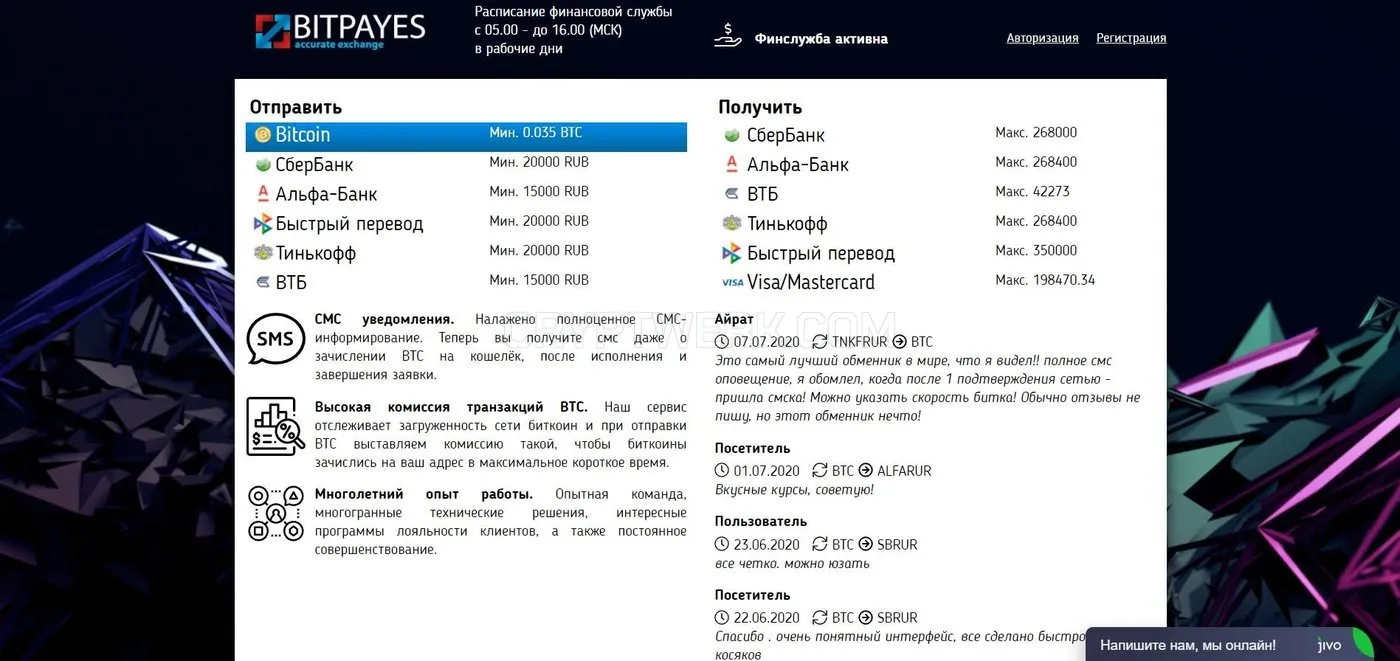
Task: Click the Тинькофф icon under Получить
Action: (732, 224)
